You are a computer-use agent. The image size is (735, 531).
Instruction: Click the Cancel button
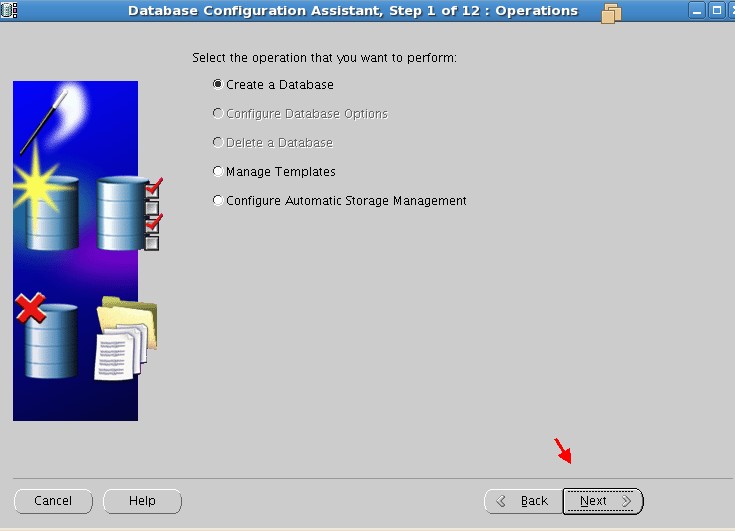tap(53, 501)
